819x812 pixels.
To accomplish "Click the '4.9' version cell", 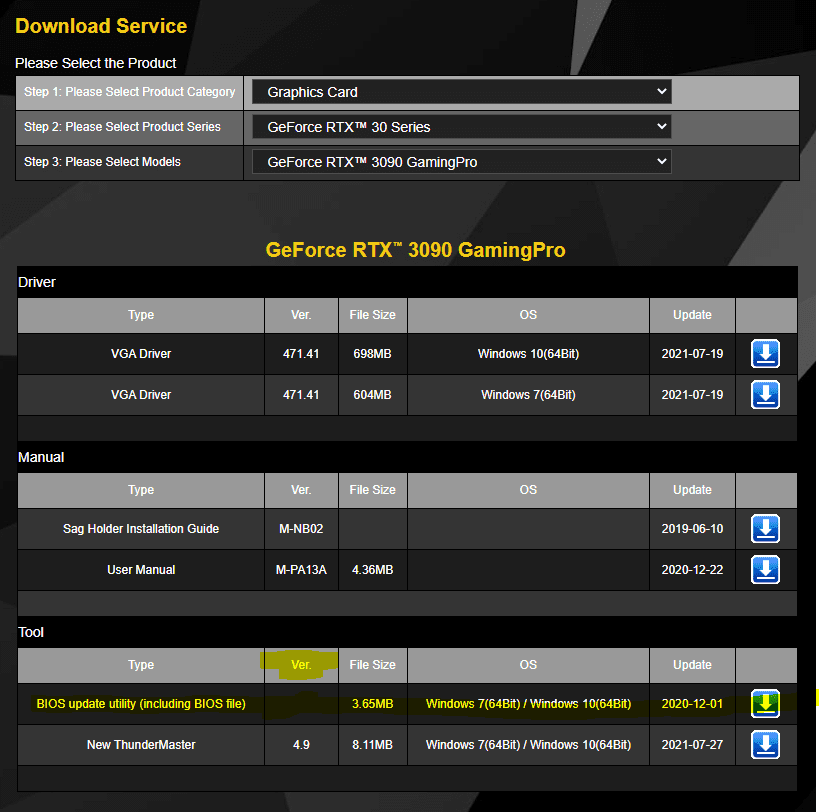I will coord(301,745).
